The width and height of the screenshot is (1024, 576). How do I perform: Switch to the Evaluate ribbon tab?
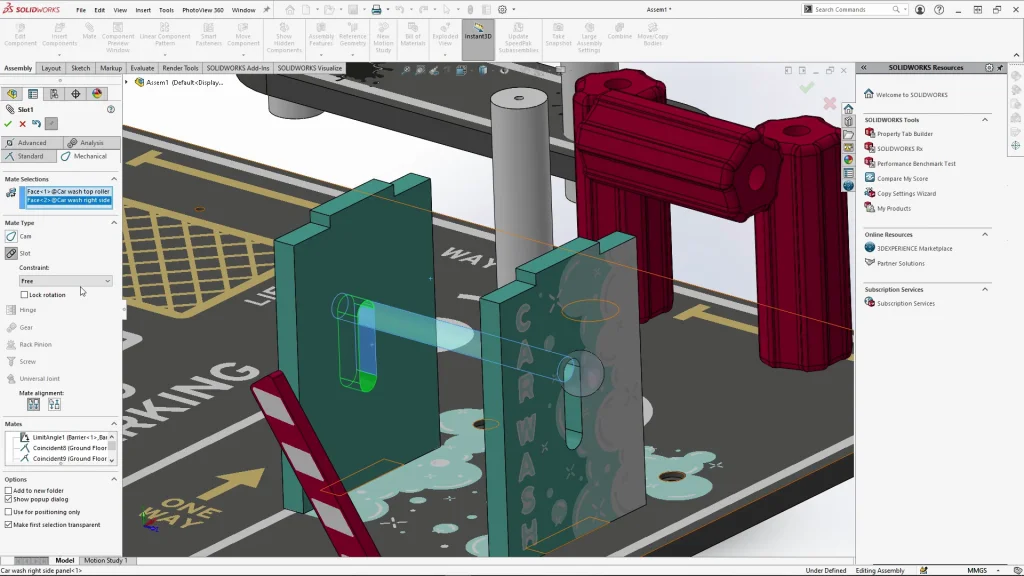point(143,68)
